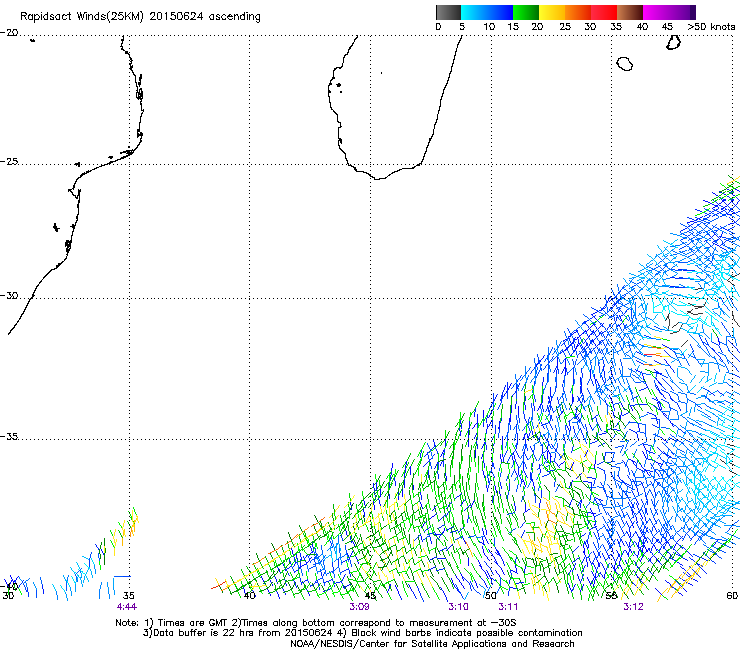The width and height of the screenshot is (740, 650).
Task: Click the purple "3:11" pass time label
Action: tap(508, 607)
